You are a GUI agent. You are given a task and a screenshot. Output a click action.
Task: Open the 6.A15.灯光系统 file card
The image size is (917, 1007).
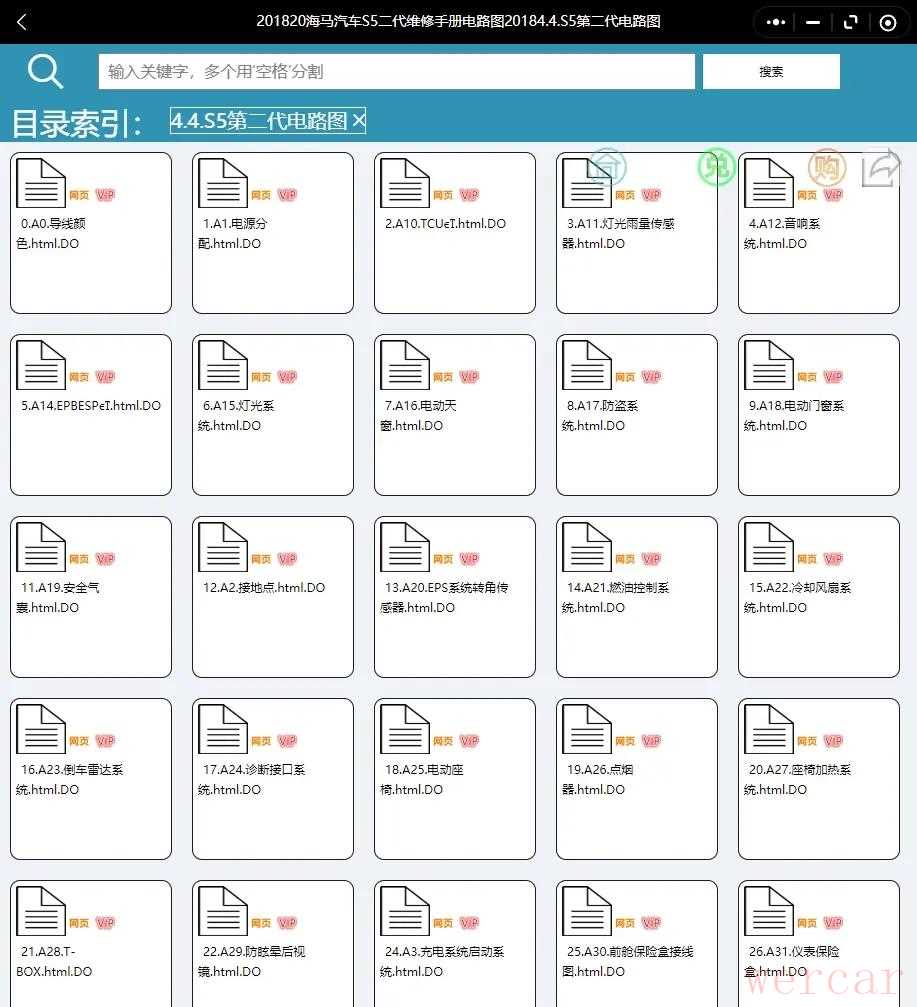273,415
